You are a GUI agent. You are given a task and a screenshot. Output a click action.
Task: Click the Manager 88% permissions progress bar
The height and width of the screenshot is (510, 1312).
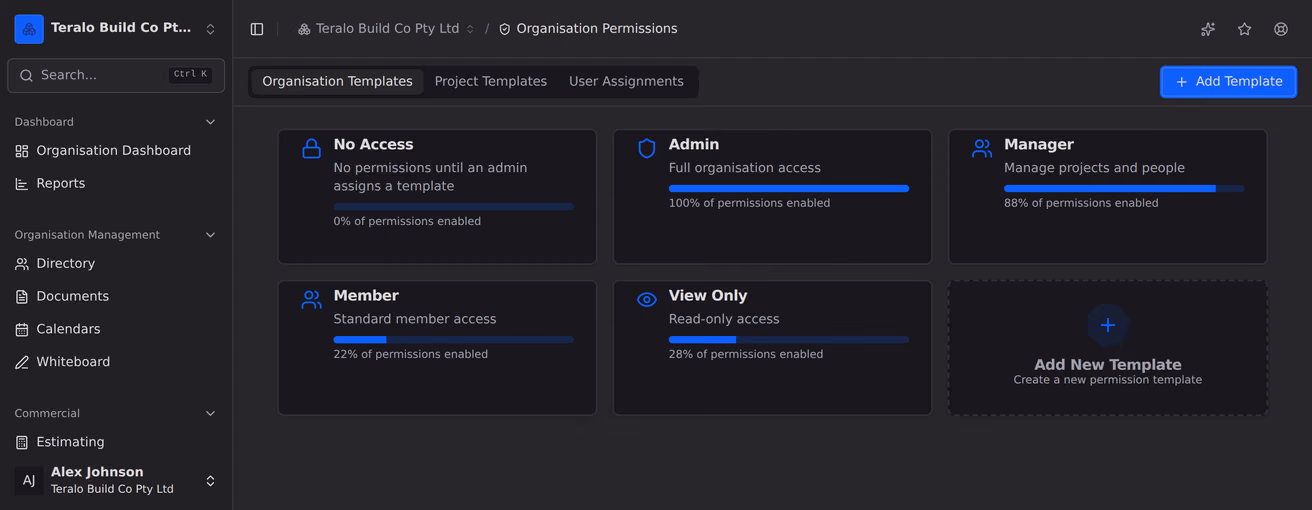point(1124,188)
